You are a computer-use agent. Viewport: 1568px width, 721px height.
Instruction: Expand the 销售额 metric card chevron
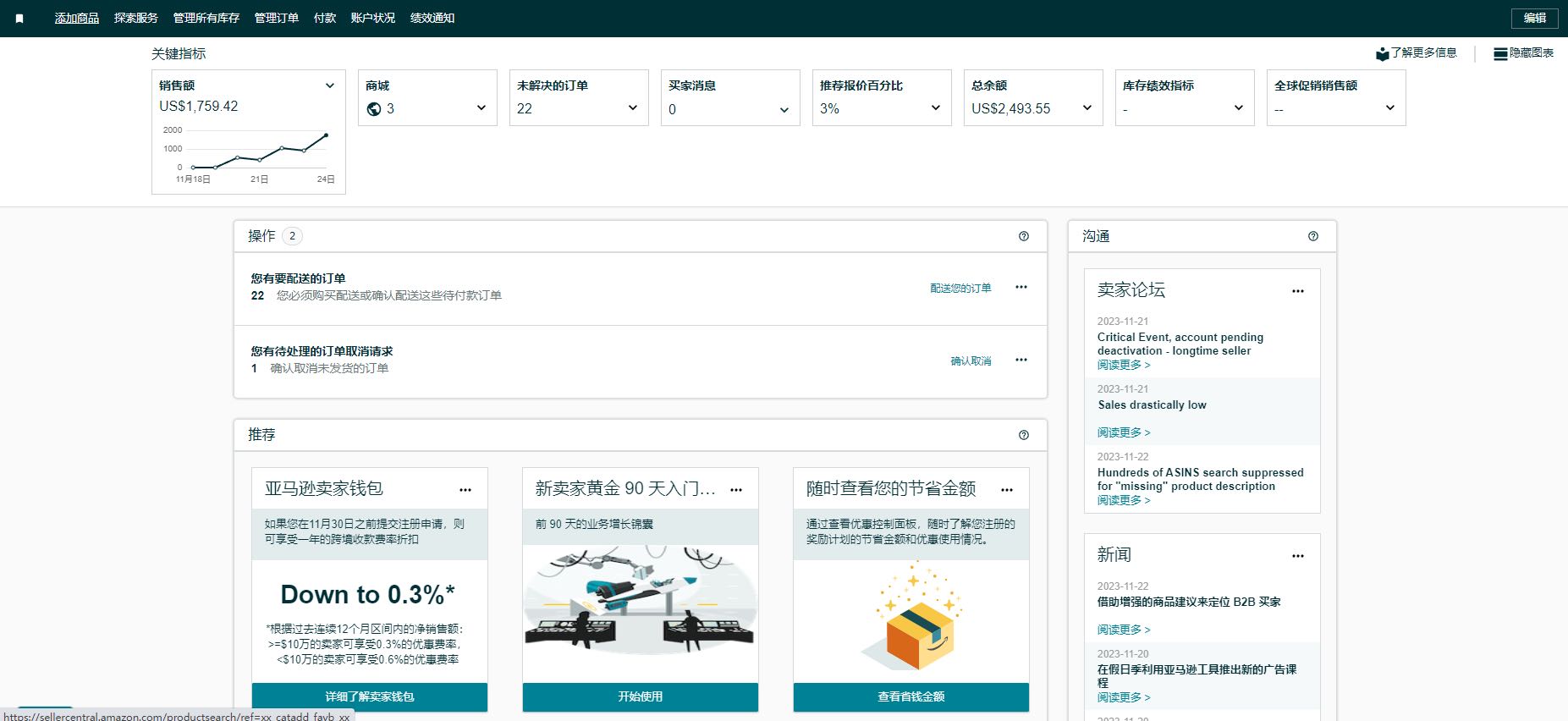[330, 85]
